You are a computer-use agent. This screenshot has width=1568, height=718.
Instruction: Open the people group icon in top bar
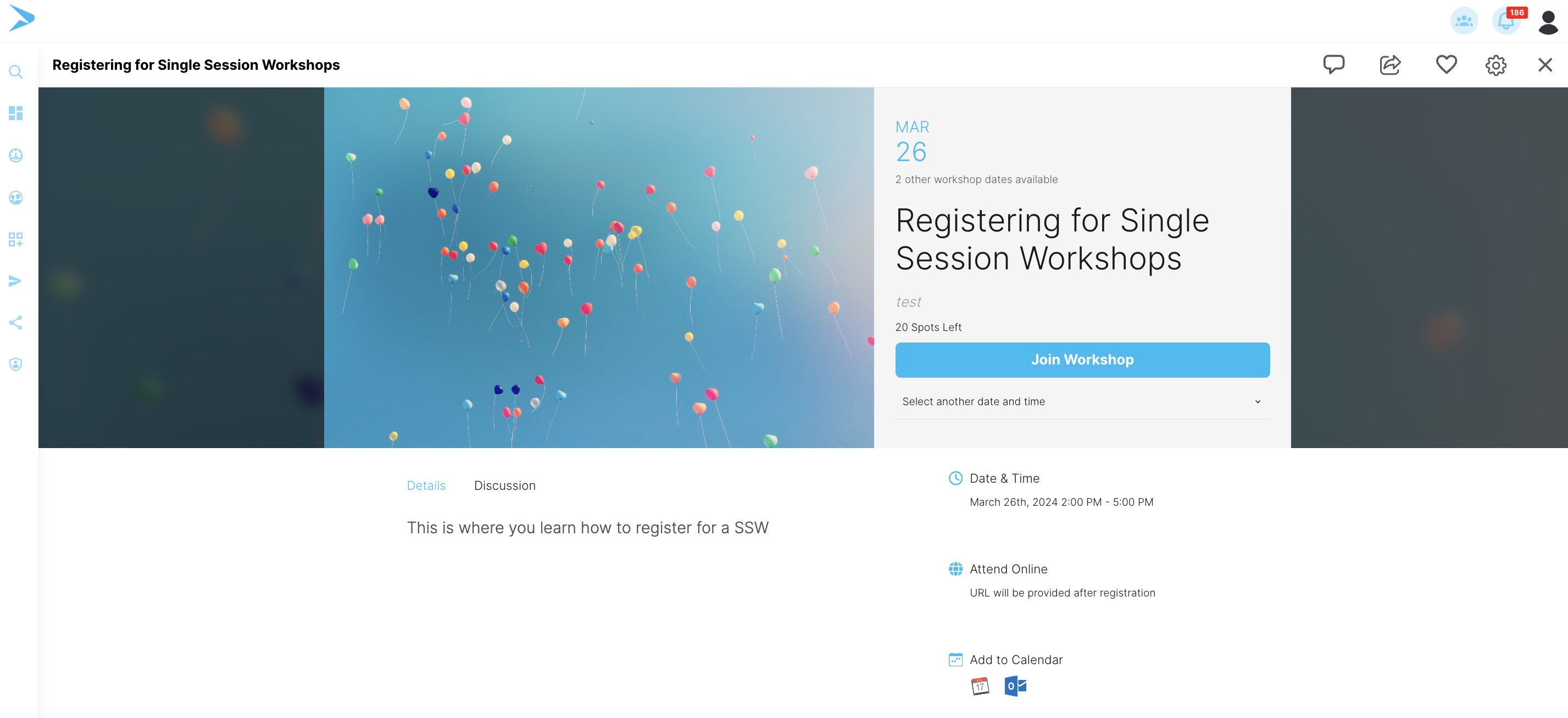pos(1464,21)
